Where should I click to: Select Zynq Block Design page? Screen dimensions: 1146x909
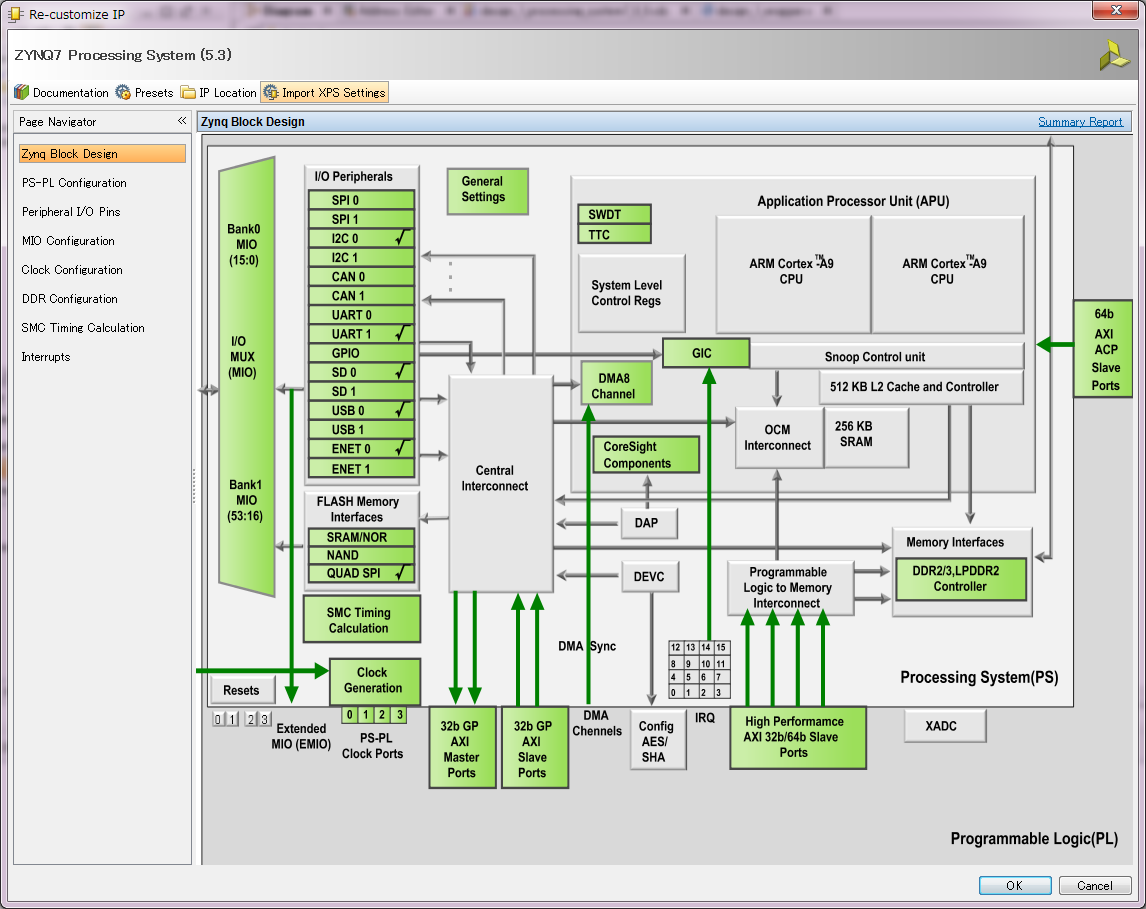tap(102, 153)
